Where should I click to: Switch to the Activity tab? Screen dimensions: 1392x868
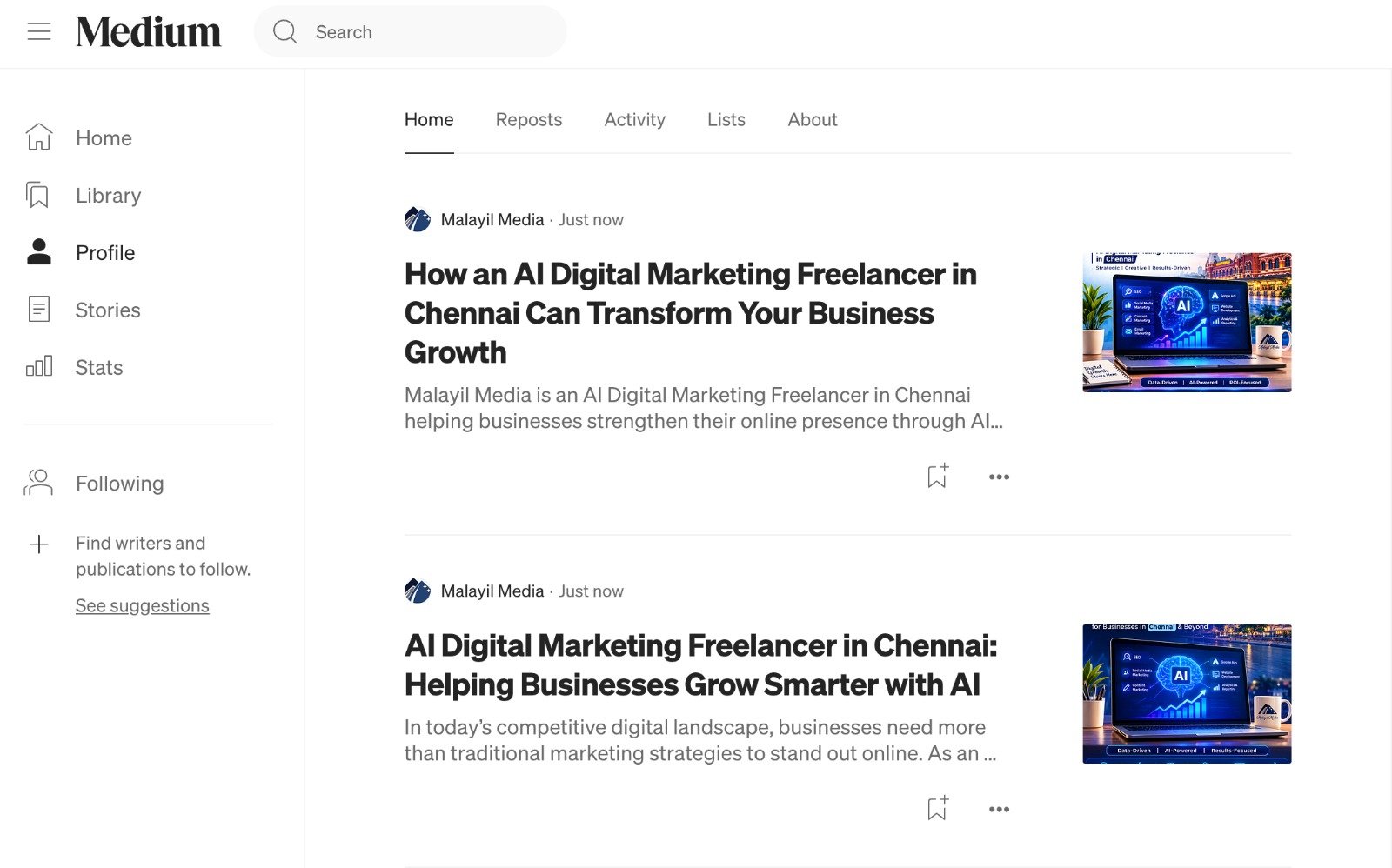[635, 120]
